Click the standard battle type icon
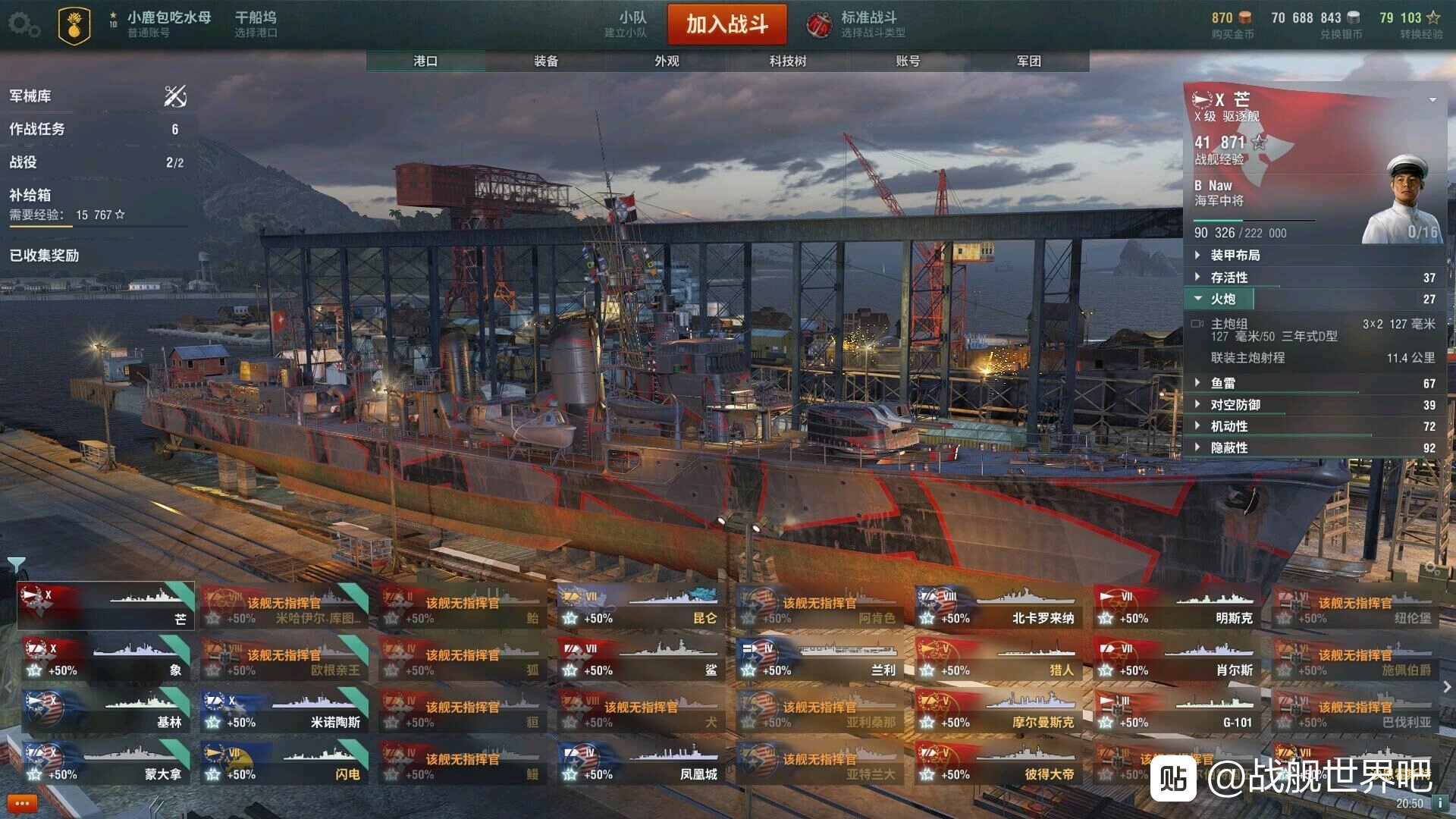 (x=819, y=25)
